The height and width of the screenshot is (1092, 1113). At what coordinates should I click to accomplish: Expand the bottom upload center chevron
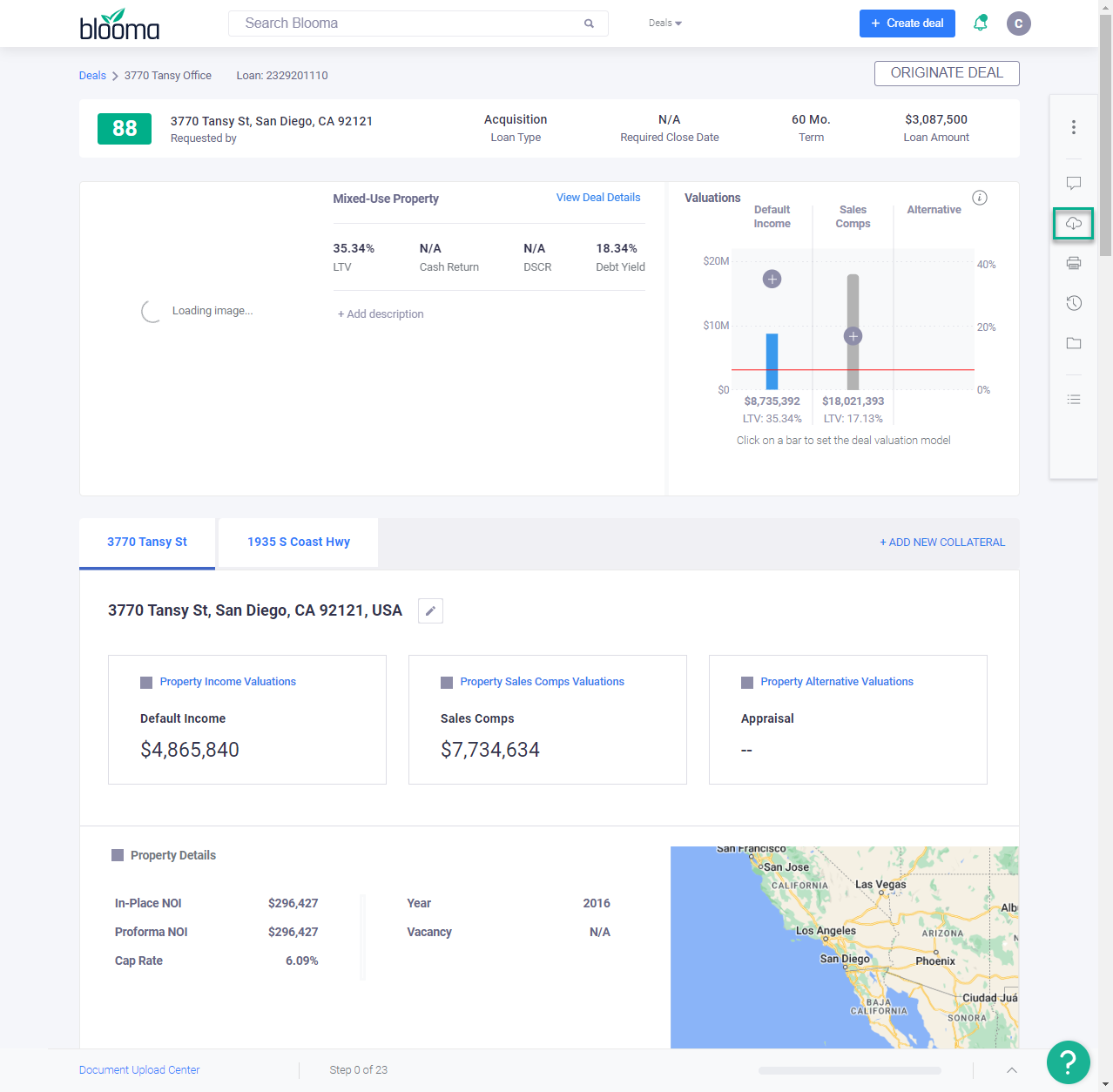click(1012, 1070)
